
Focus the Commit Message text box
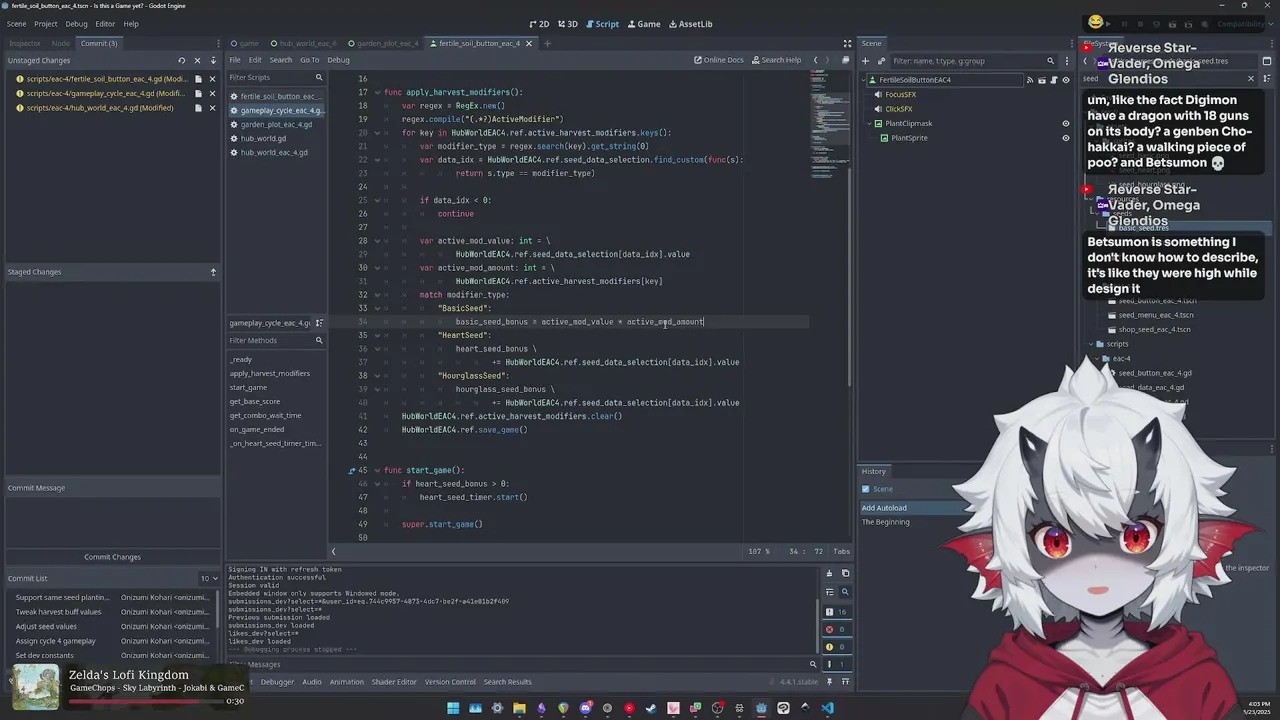click(x=112, y=520)
